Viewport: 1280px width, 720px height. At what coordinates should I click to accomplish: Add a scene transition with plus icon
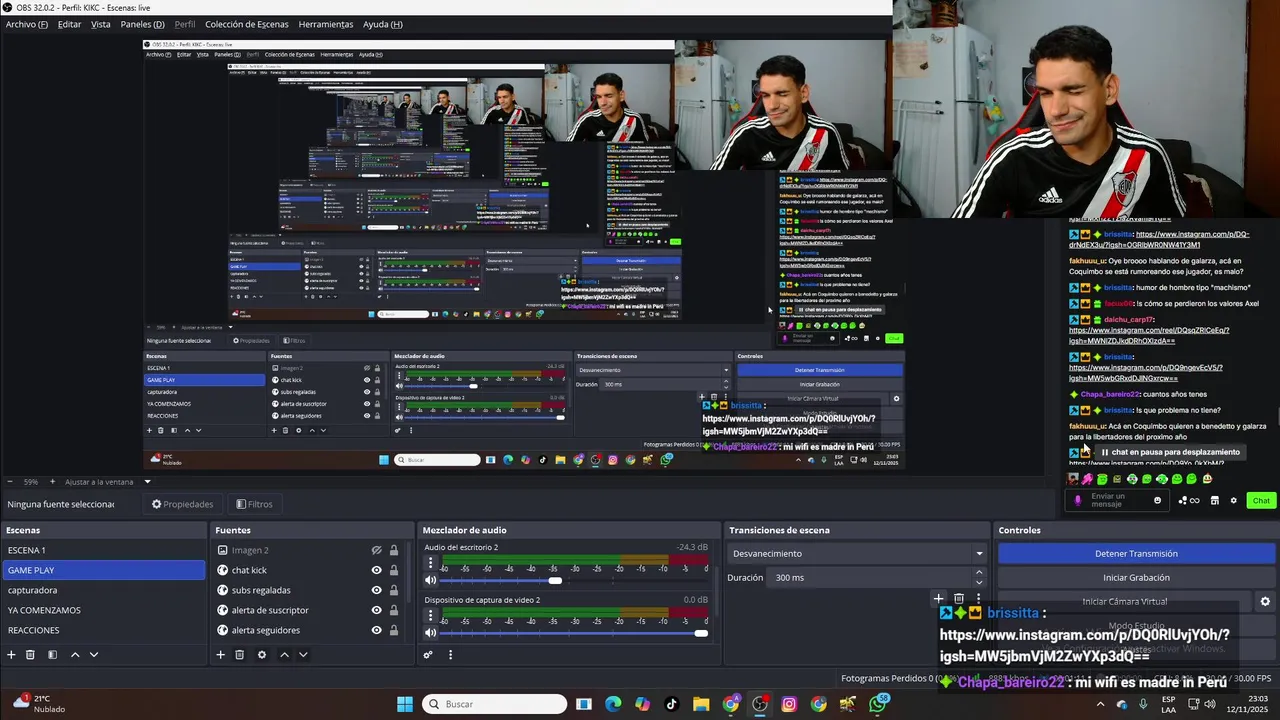(x=938, y=599)
